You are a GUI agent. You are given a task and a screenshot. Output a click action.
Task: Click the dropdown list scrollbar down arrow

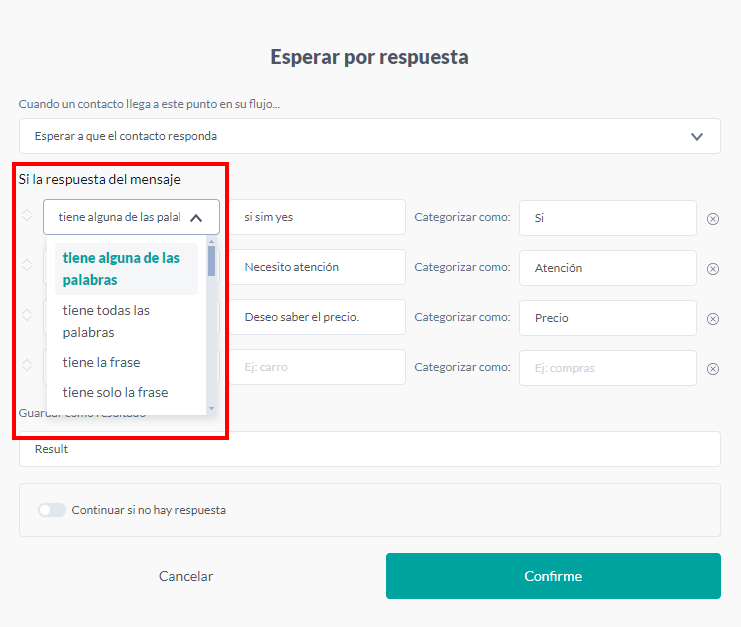tap(211, 409)
